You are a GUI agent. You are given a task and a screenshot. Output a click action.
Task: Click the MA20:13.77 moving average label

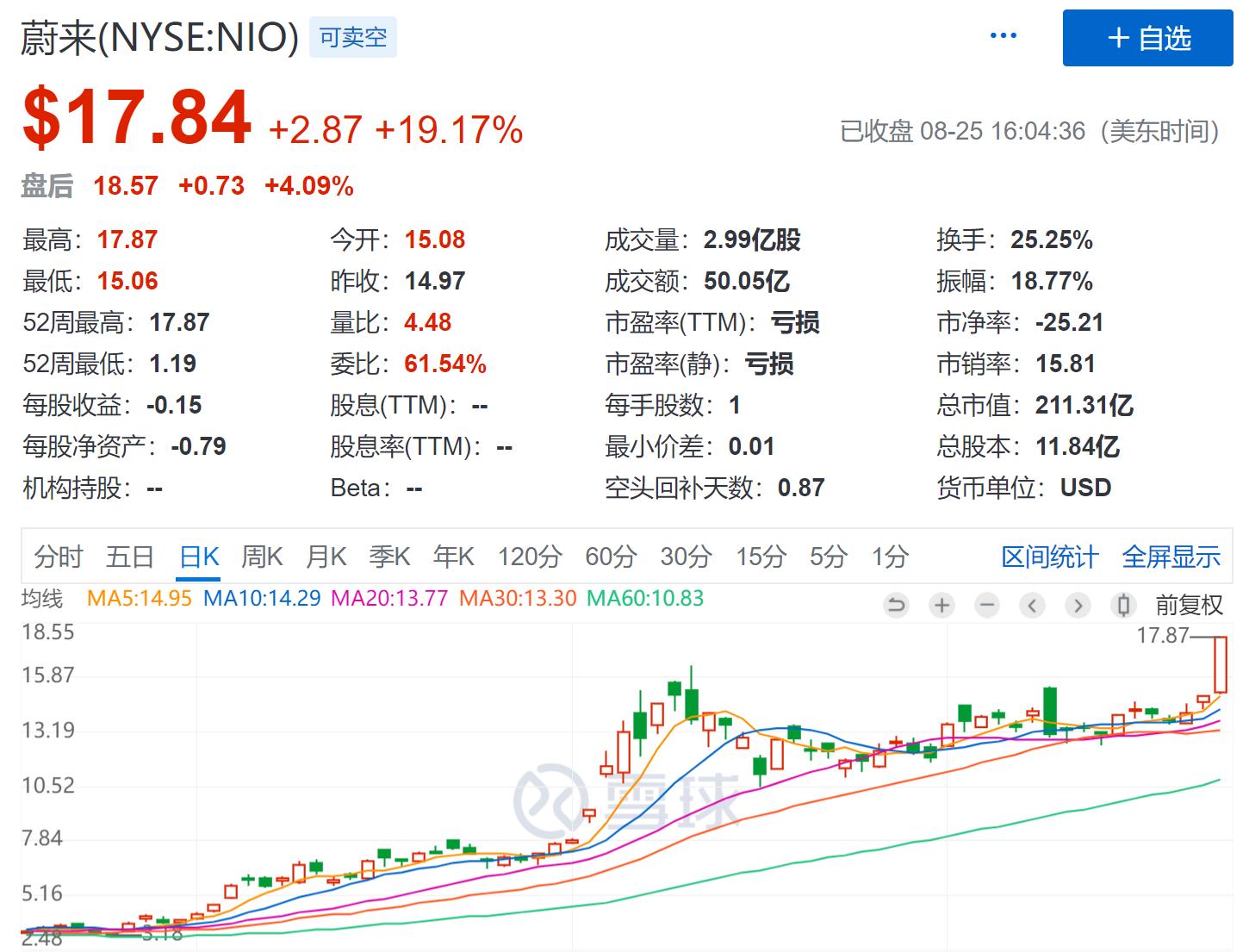[389, 598]
